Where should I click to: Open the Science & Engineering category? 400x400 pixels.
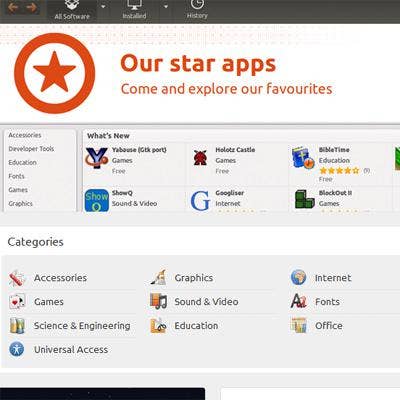coord(70,326)
